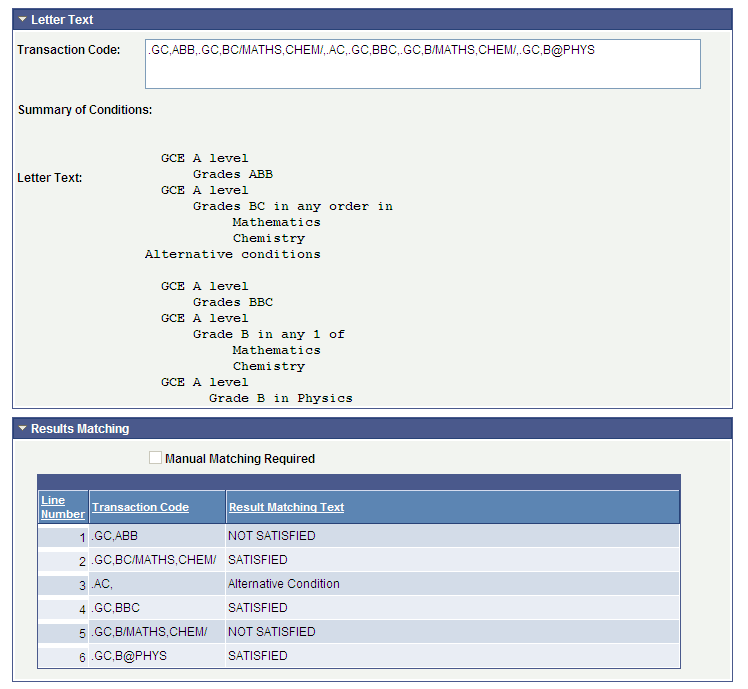This screenshot has width=748, height=689.
Task: Click the Letter Text field label
Action: pos(50,177)
